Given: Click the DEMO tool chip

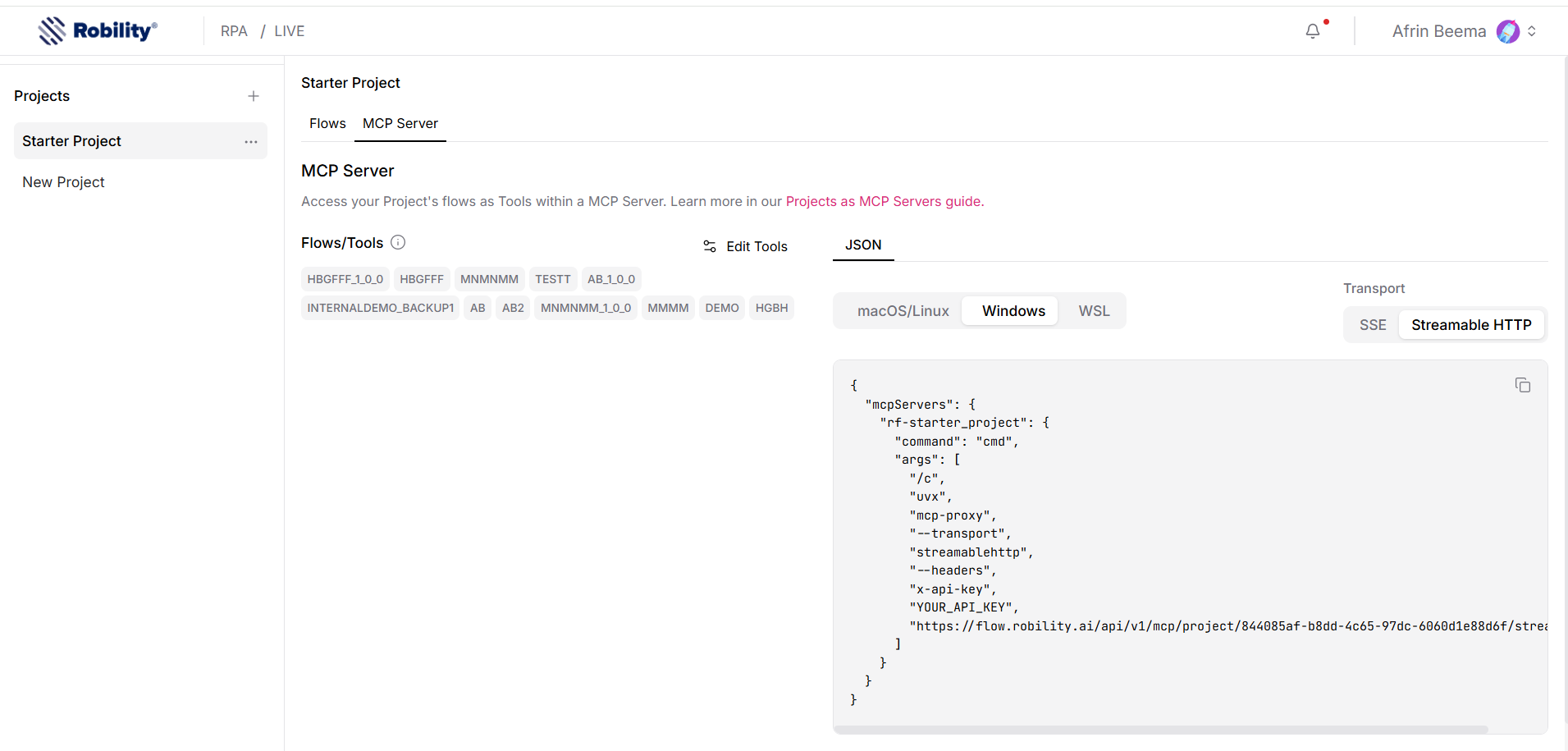Looking at the screenshot, I should click(x=722, y=308).
